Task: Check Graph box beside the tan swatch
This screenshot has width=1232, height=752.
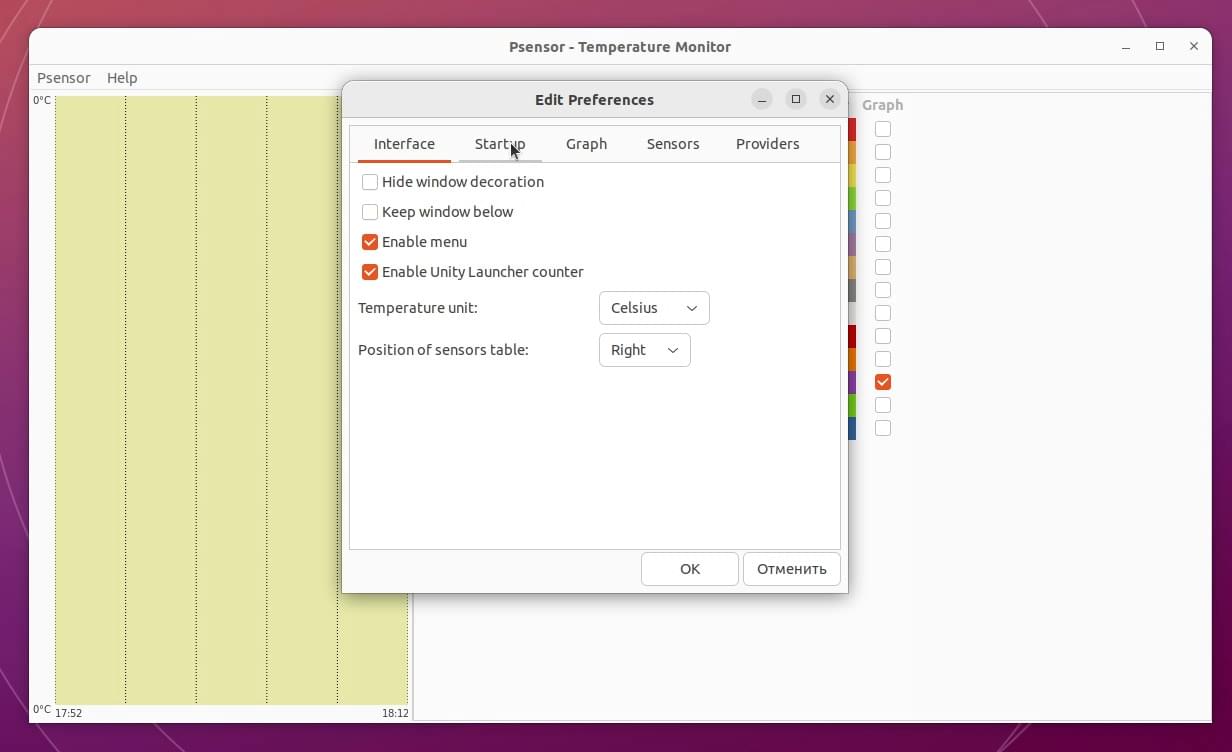Action: click(883, 267)
